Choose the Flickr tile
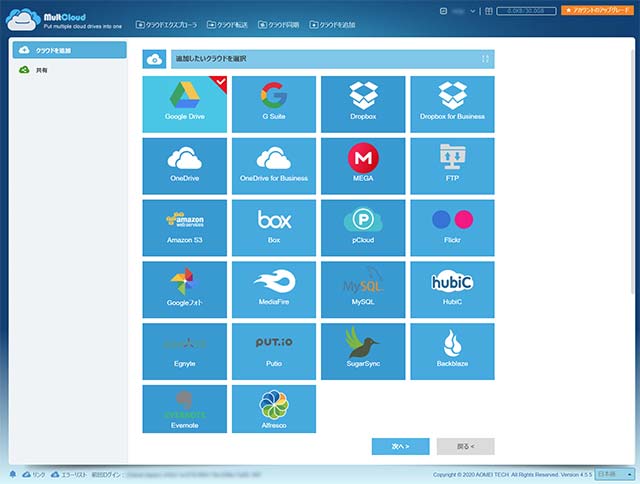The height and width of the screenshot is (484, 640). [x=452, y=228]
